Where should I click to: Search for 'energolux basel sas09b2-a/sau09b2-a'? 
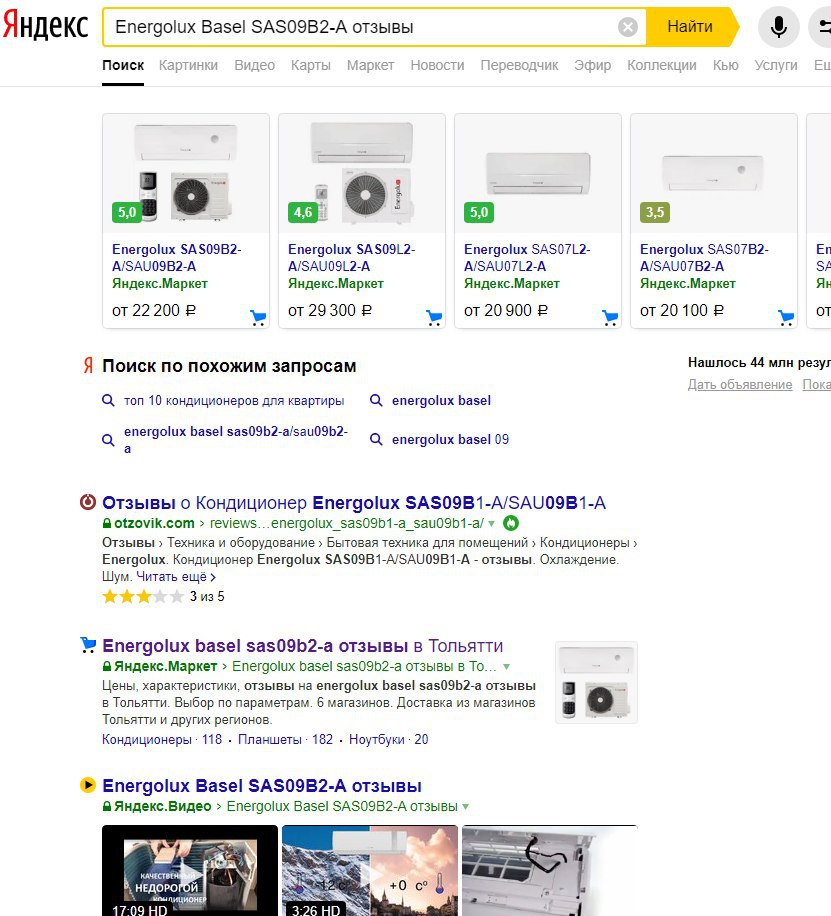click(236, 440)
